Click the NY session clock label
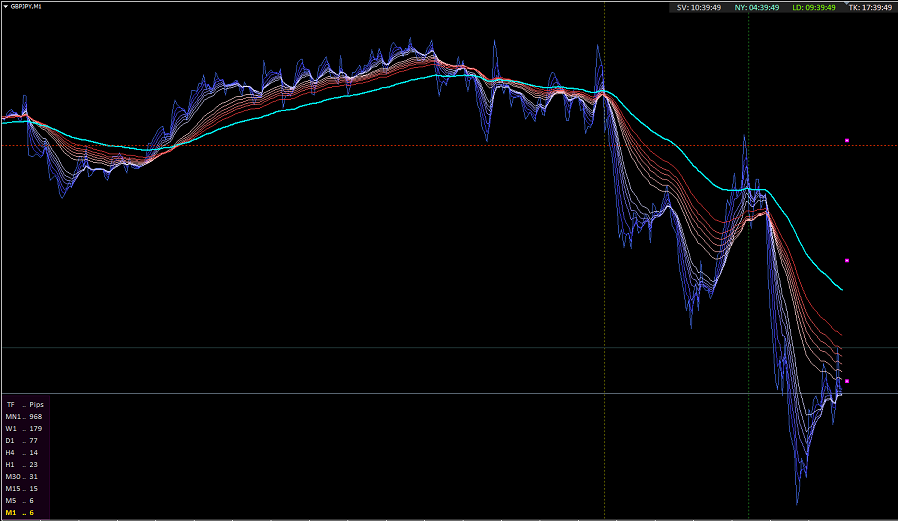The width and height of the screenshot is (898, 521). [757, 7]
